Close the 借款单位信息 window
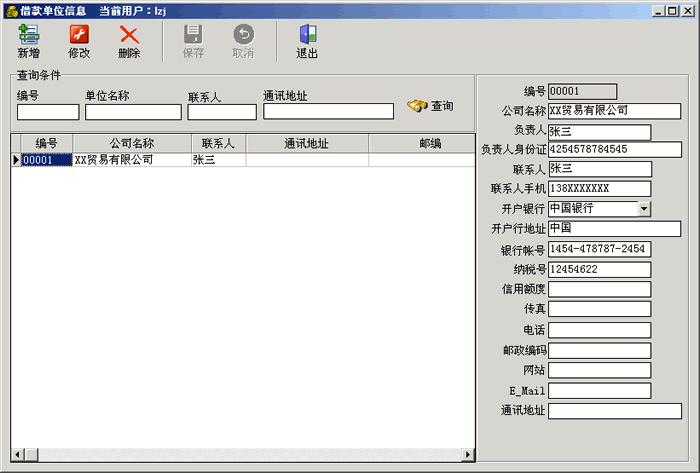This screenshot has width=700, height=473. tap(688, 11)
